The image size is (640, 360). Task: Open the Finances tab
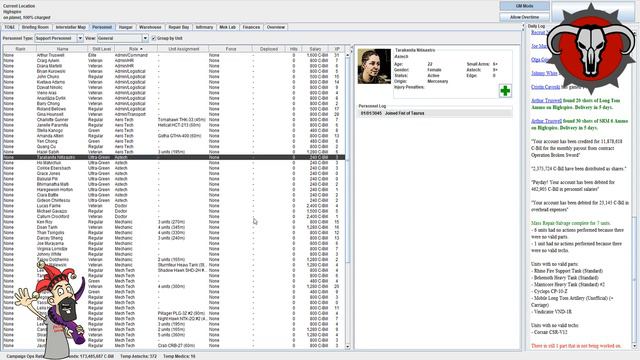(x=251, y=27)
